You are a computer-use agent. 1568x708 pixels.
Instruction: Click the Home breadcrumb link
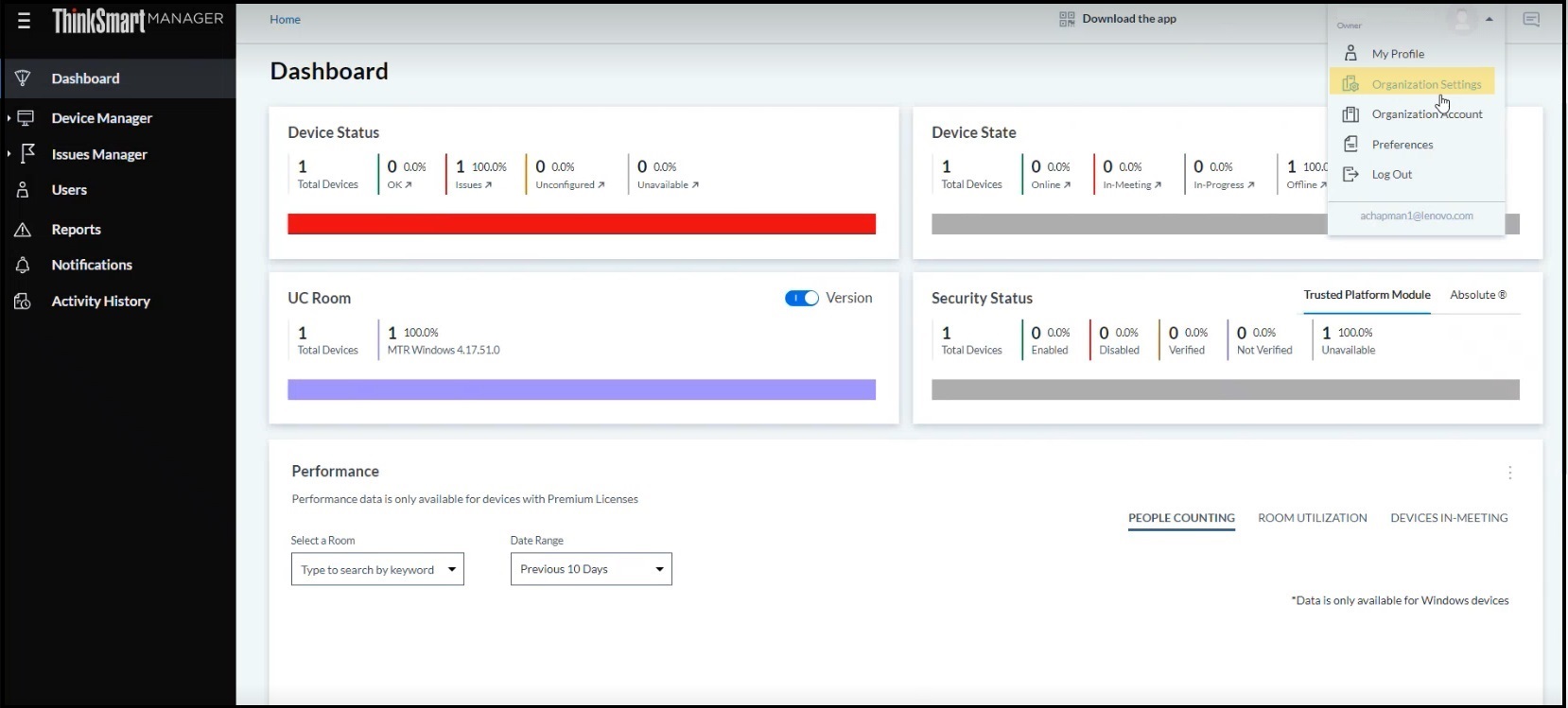click(x=285, y=19)
